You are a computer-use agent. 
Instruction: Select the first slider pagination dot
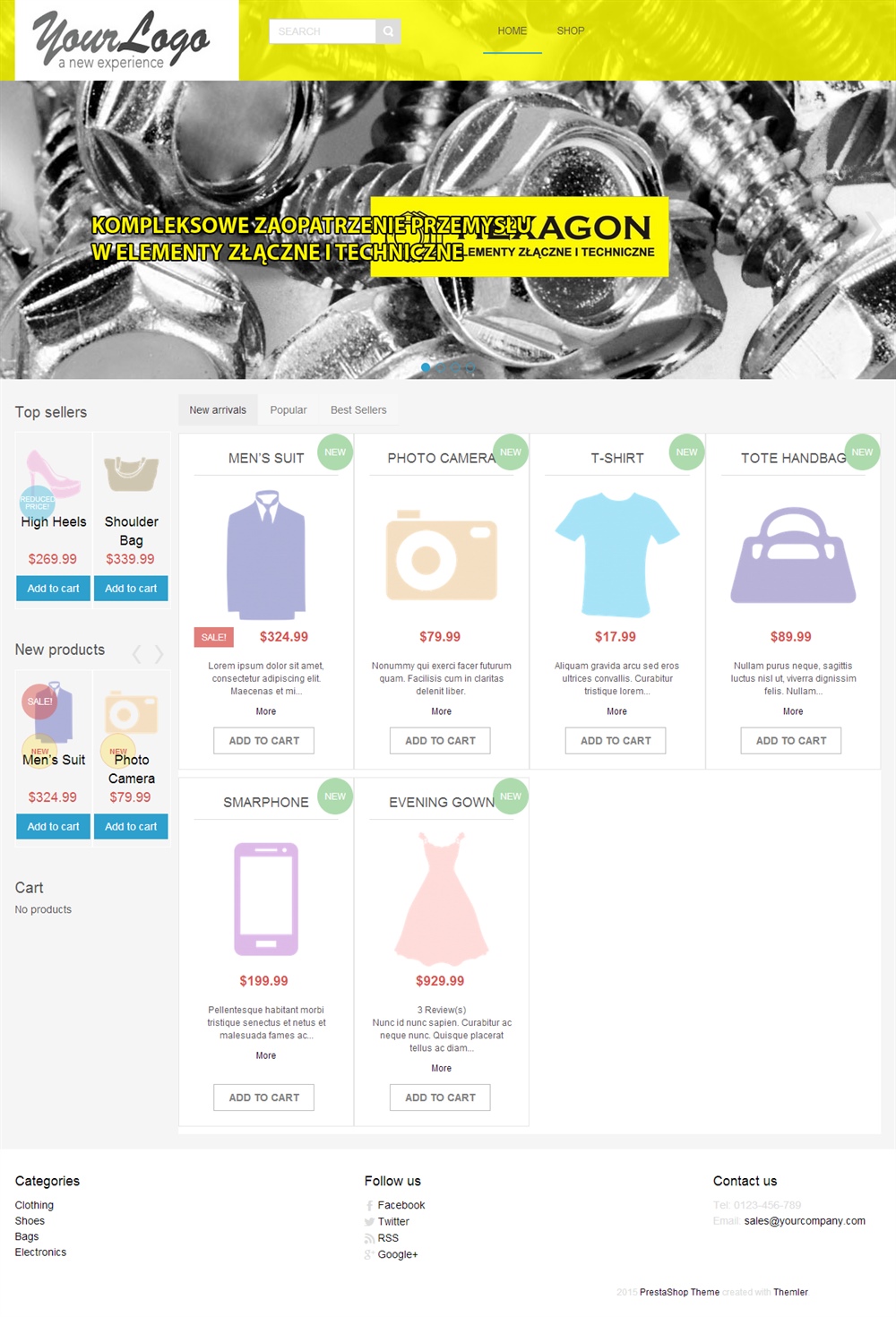point(426,367)
